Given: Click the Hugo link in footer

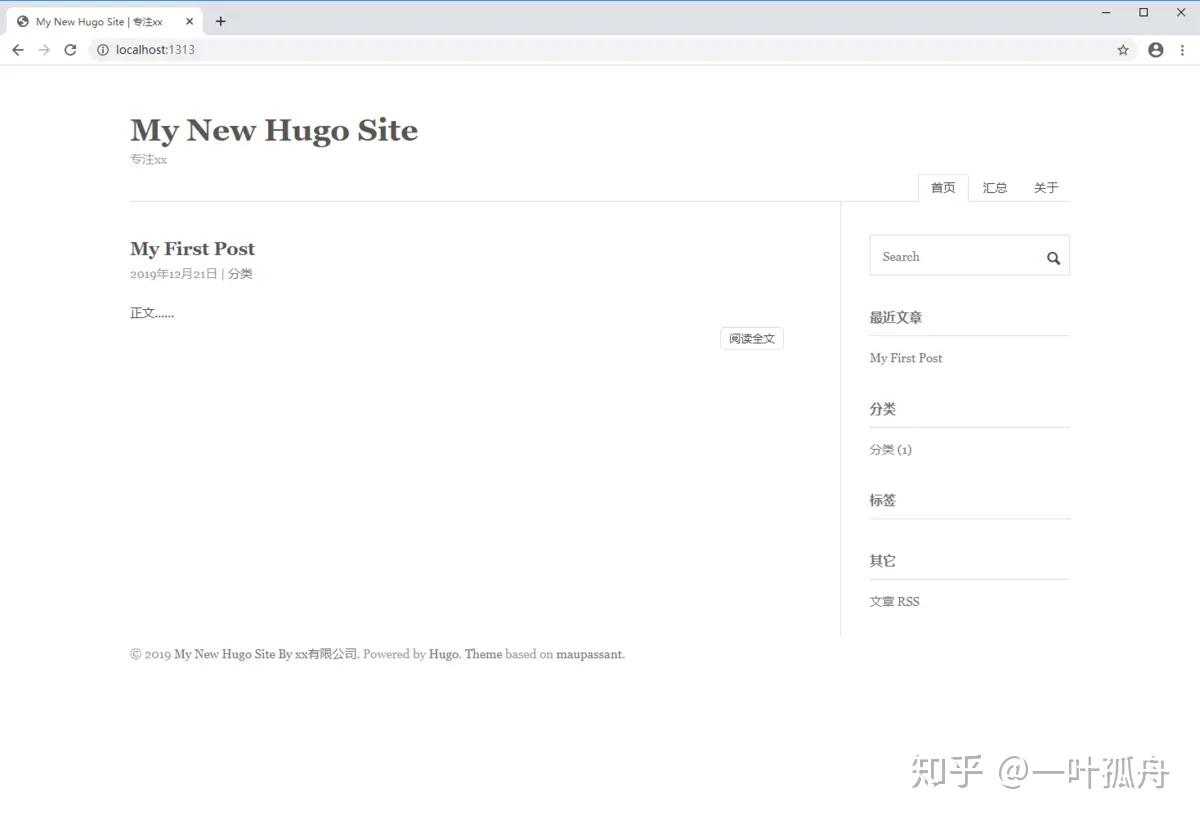Looking at the screenshot, I should (443, 655).
